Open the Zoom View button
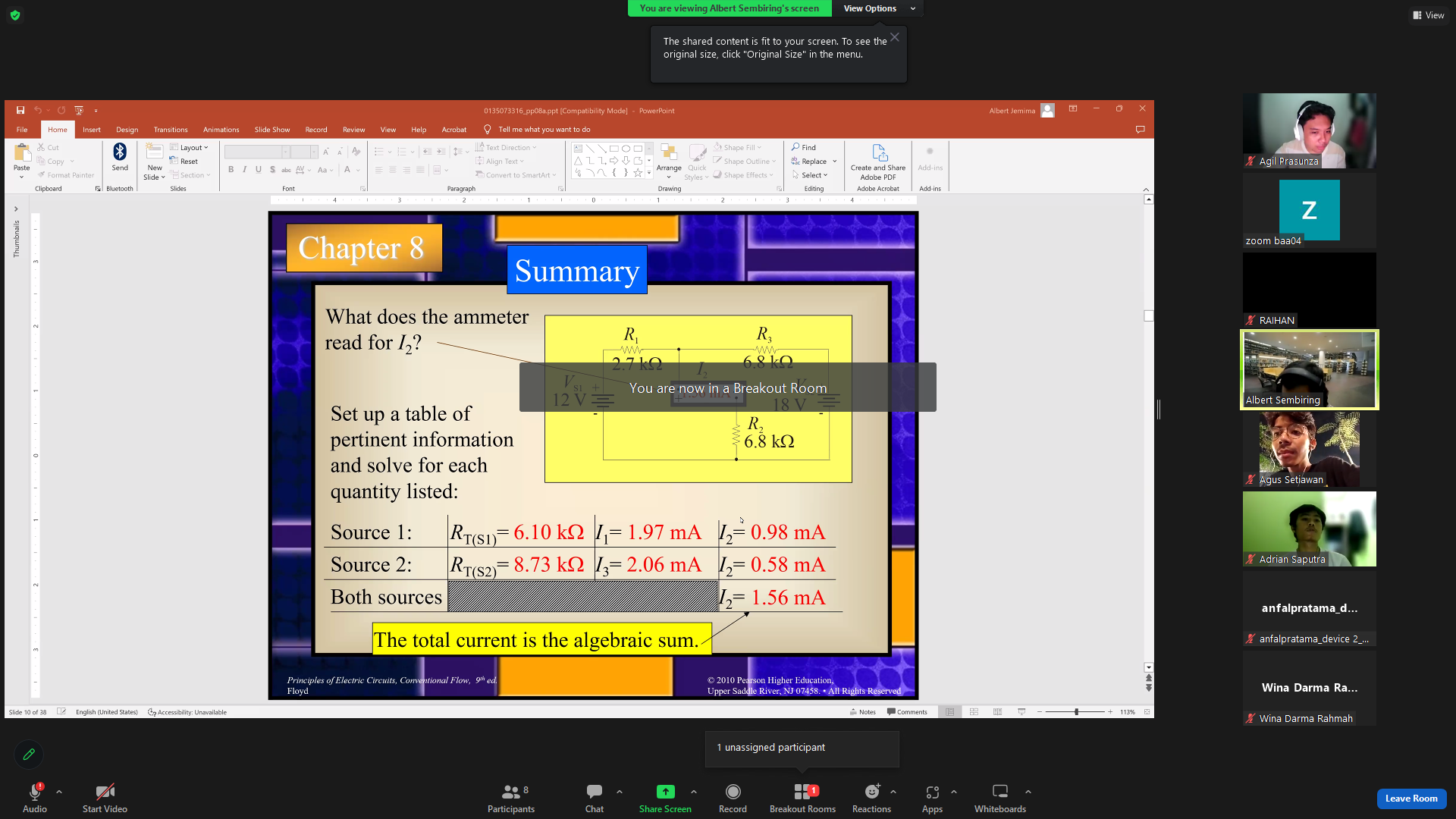1456x819 pixels. [1429, 15]
